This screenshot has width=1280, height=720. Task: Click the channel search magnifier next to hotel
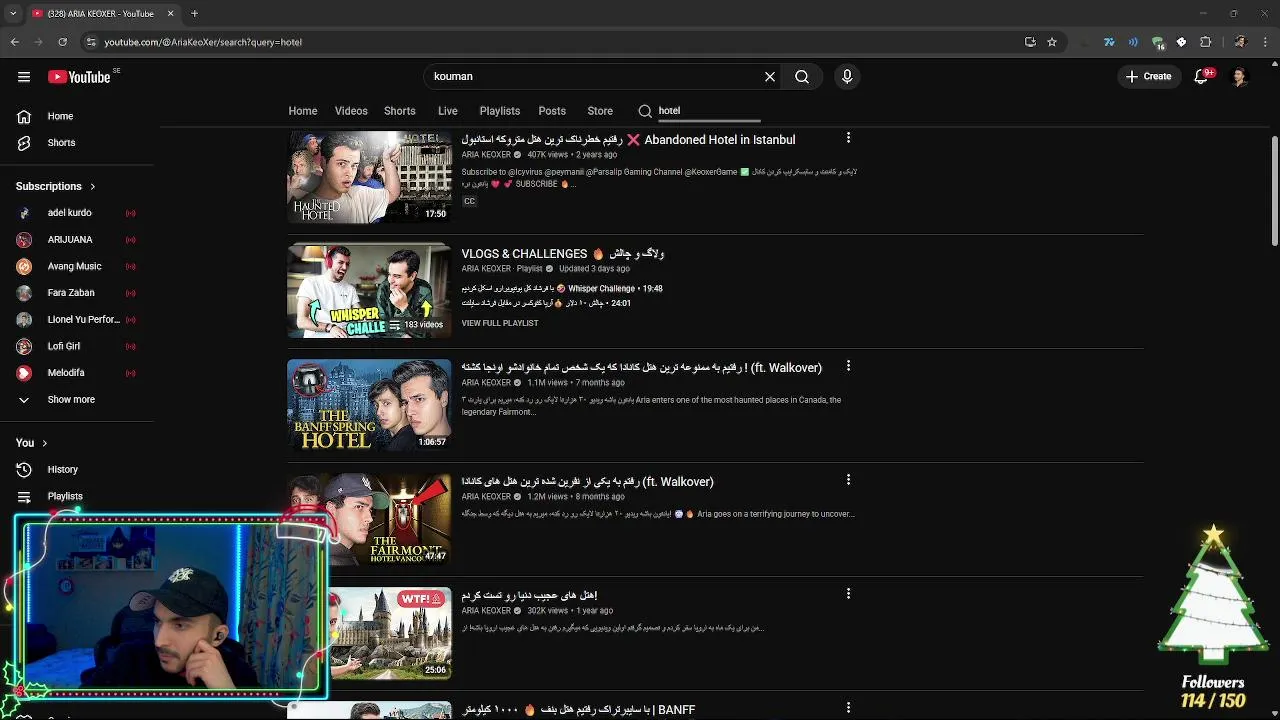pos(645,111)
